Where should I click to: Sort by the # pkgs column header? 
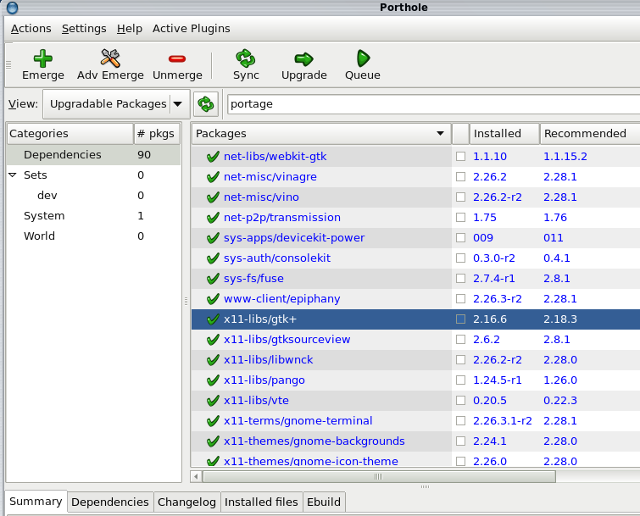click(x=157, y=133)
